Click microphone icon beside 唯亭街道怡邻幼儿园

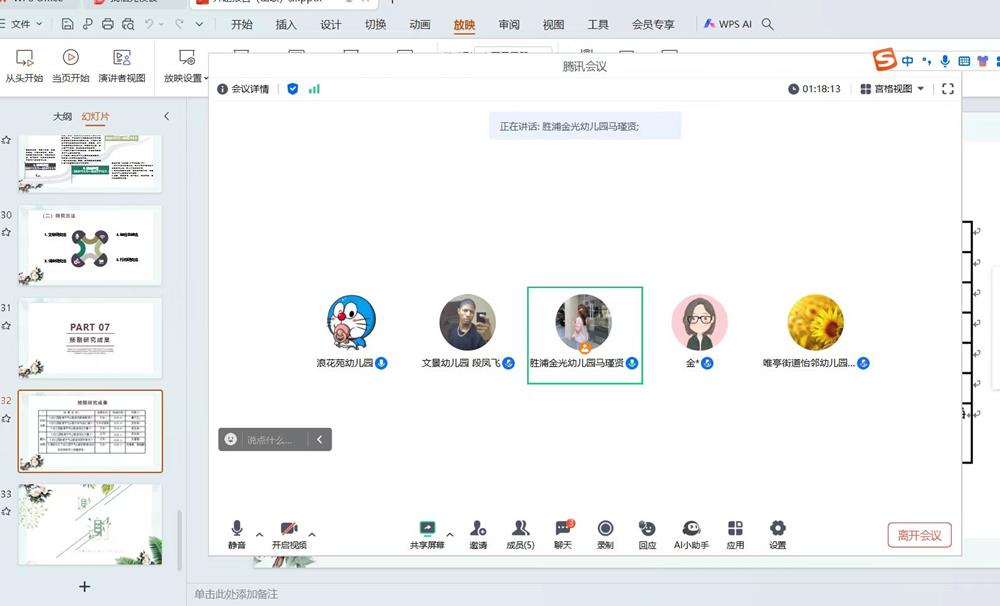[864, 363]
